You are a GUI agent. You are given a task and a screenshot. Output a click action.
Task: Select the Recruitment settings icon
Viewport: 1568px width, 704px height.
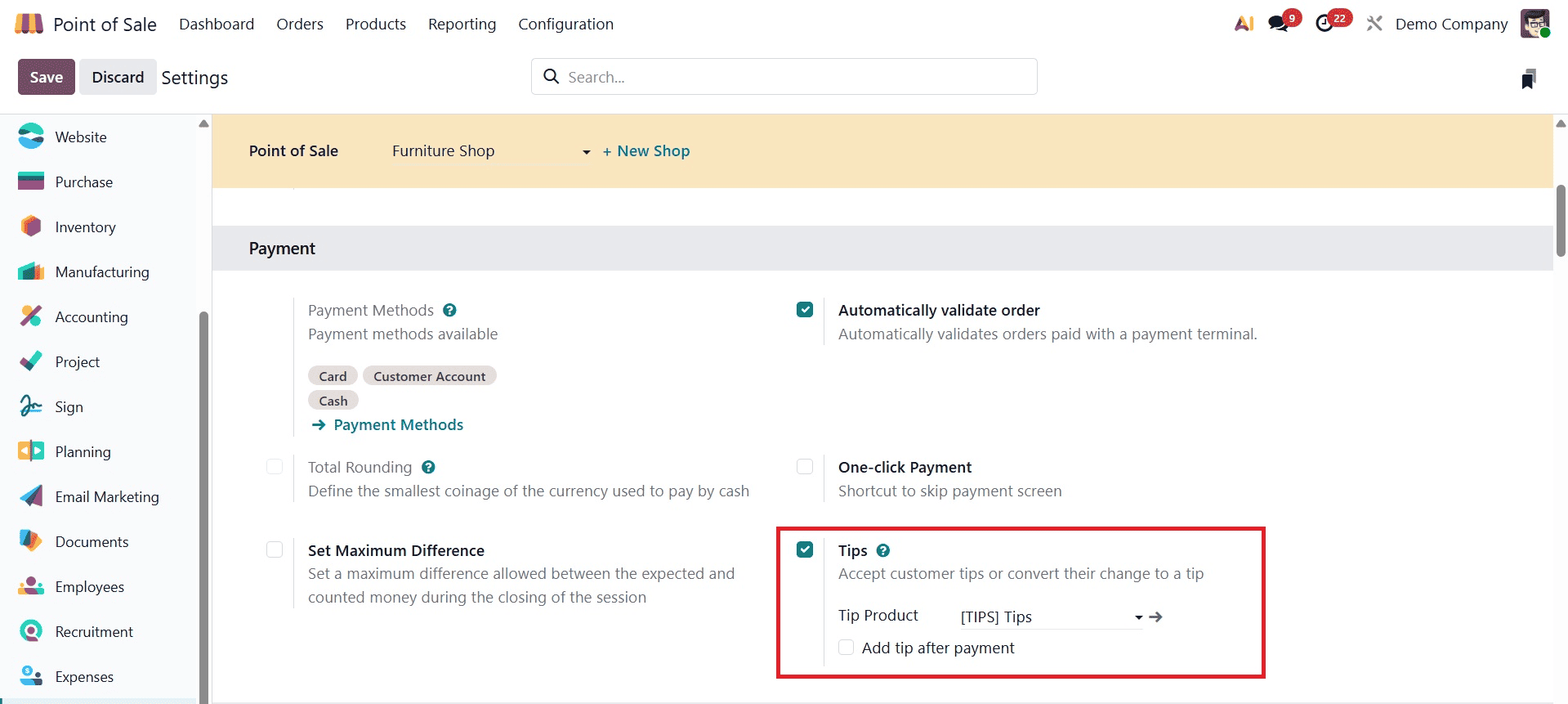tap(31, 631)
